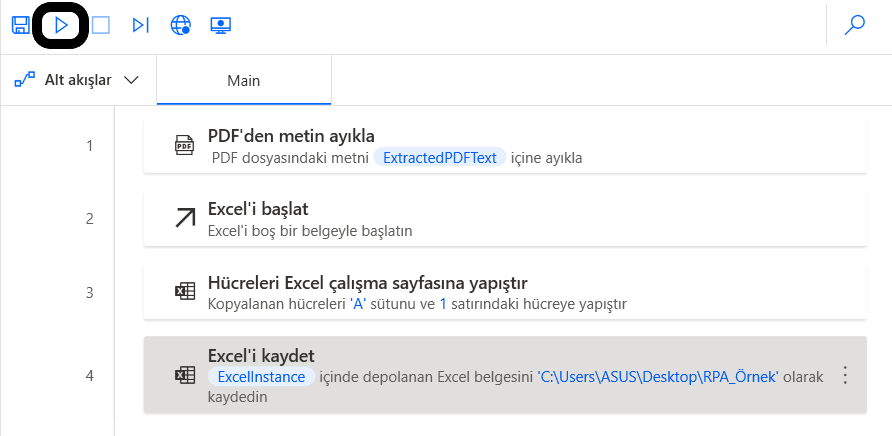Click the 'A' column value link
This screenshot has height=436, width=892.
click(x=356, y=303)
